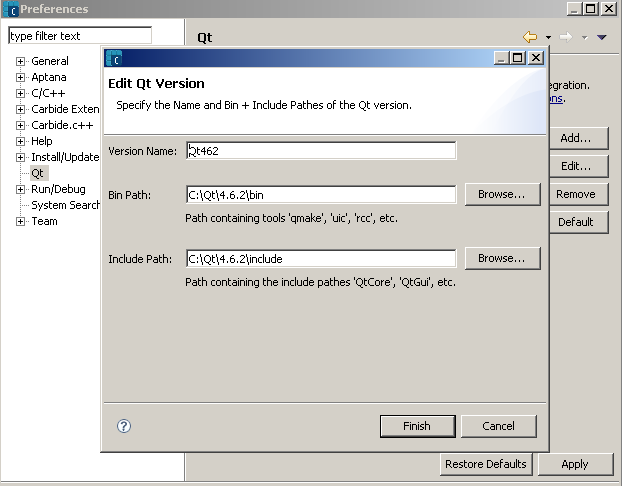Viewport: 622px width, 486px height.
Task: Expand the Help tree node
Action: click(x=20, y=141)
